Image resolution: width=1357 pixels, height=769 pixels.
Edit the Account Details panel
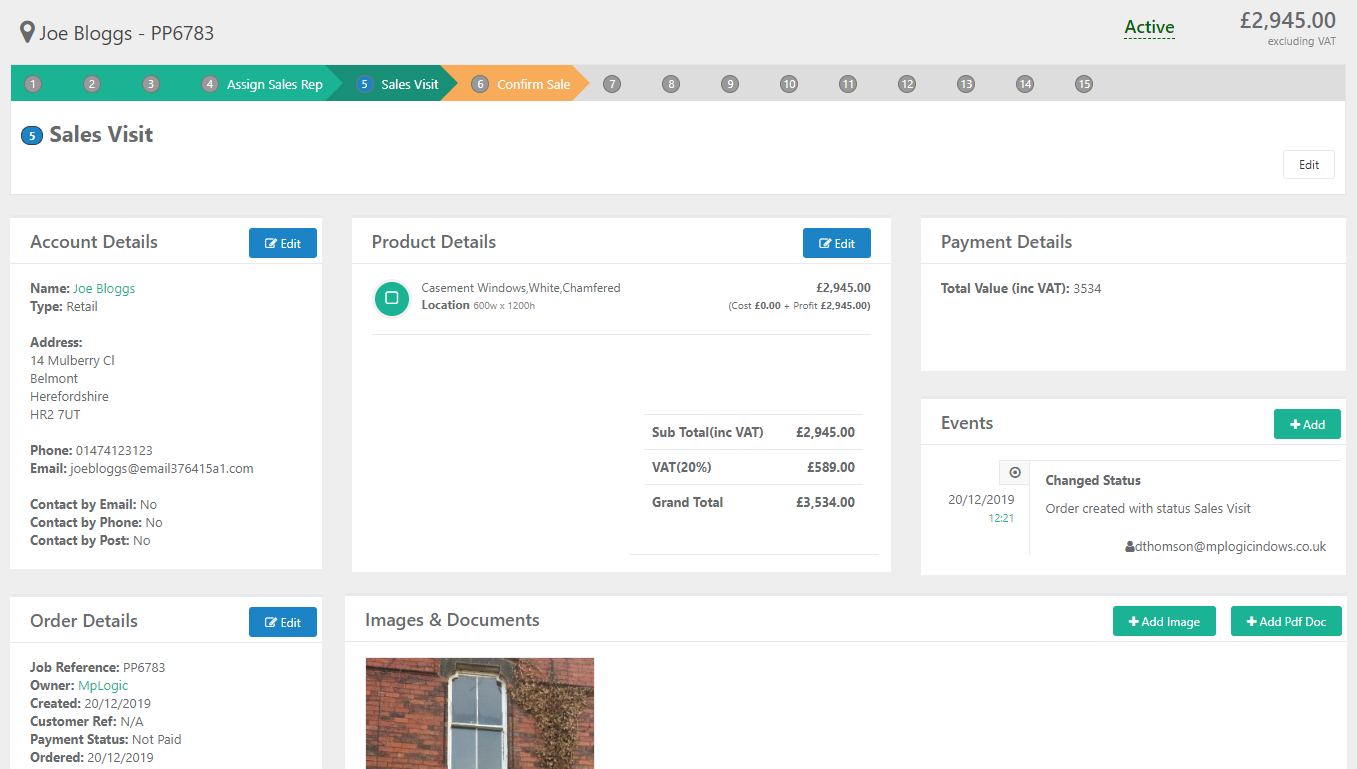point(283,243)
